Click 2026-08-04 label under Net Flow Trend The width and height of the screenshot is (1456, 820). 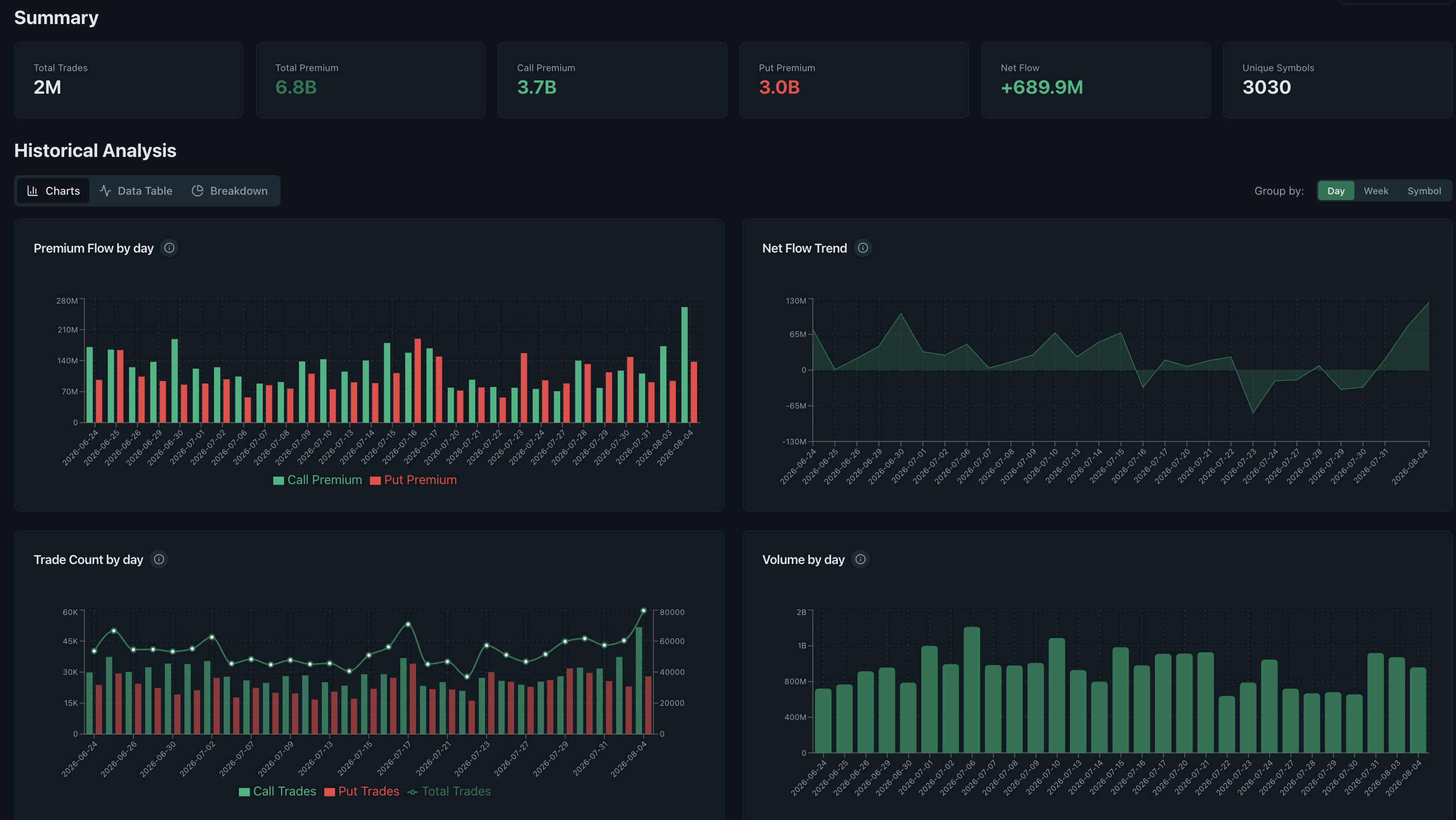(x=1409, y=466)
